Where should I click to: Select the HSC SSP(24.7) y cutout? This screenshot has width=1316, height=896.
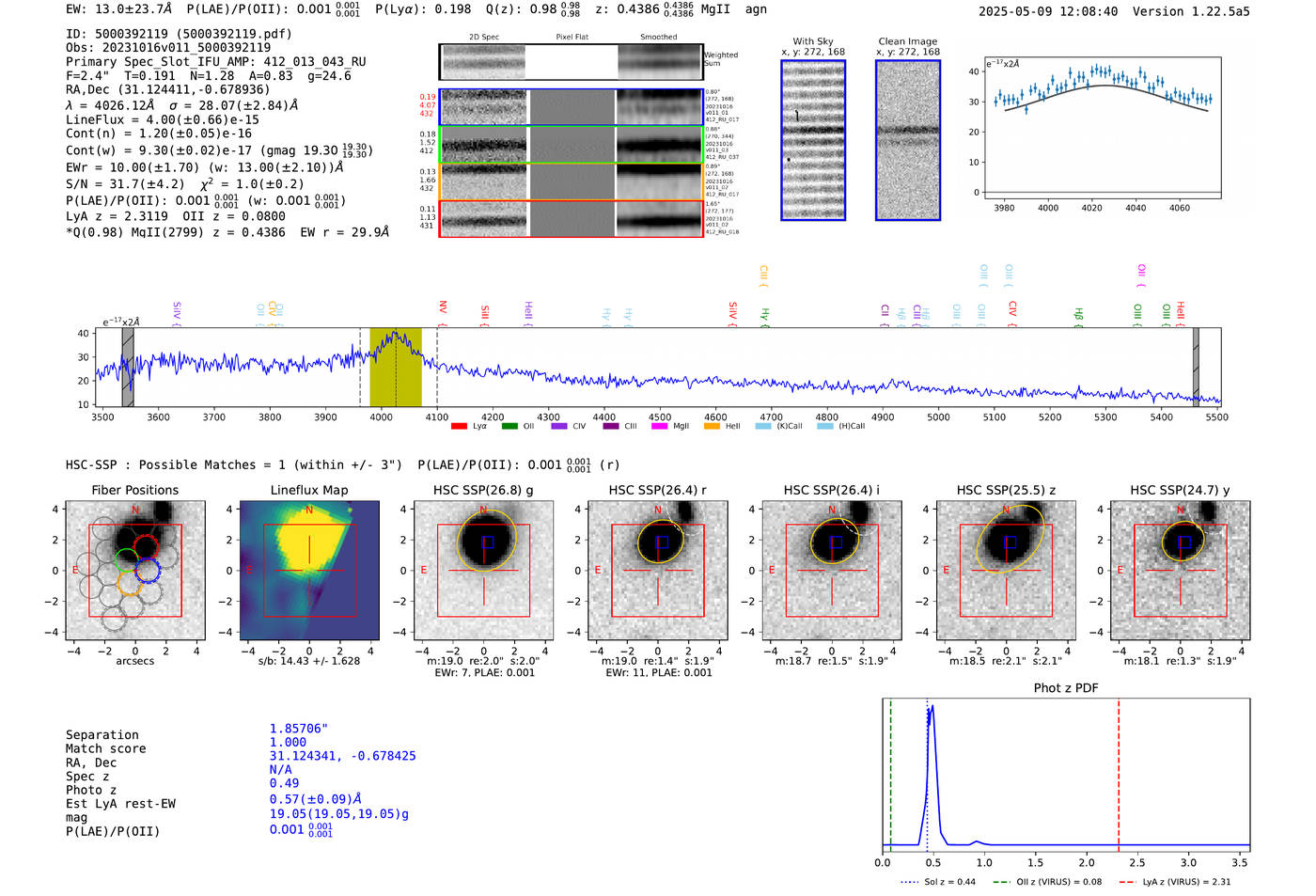[x=1181, y=571]
